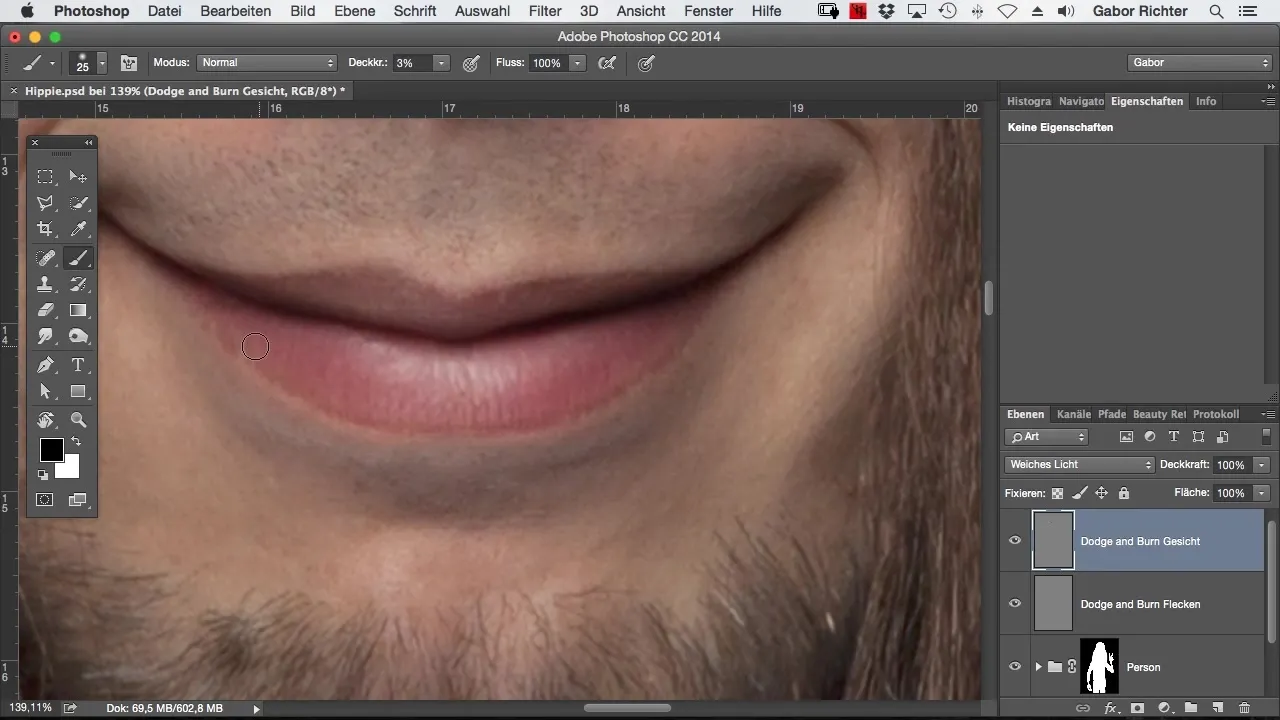Screen dimensions: 1280x720
Task: Open the tool preset picker arrow
Action: (52, 63)
